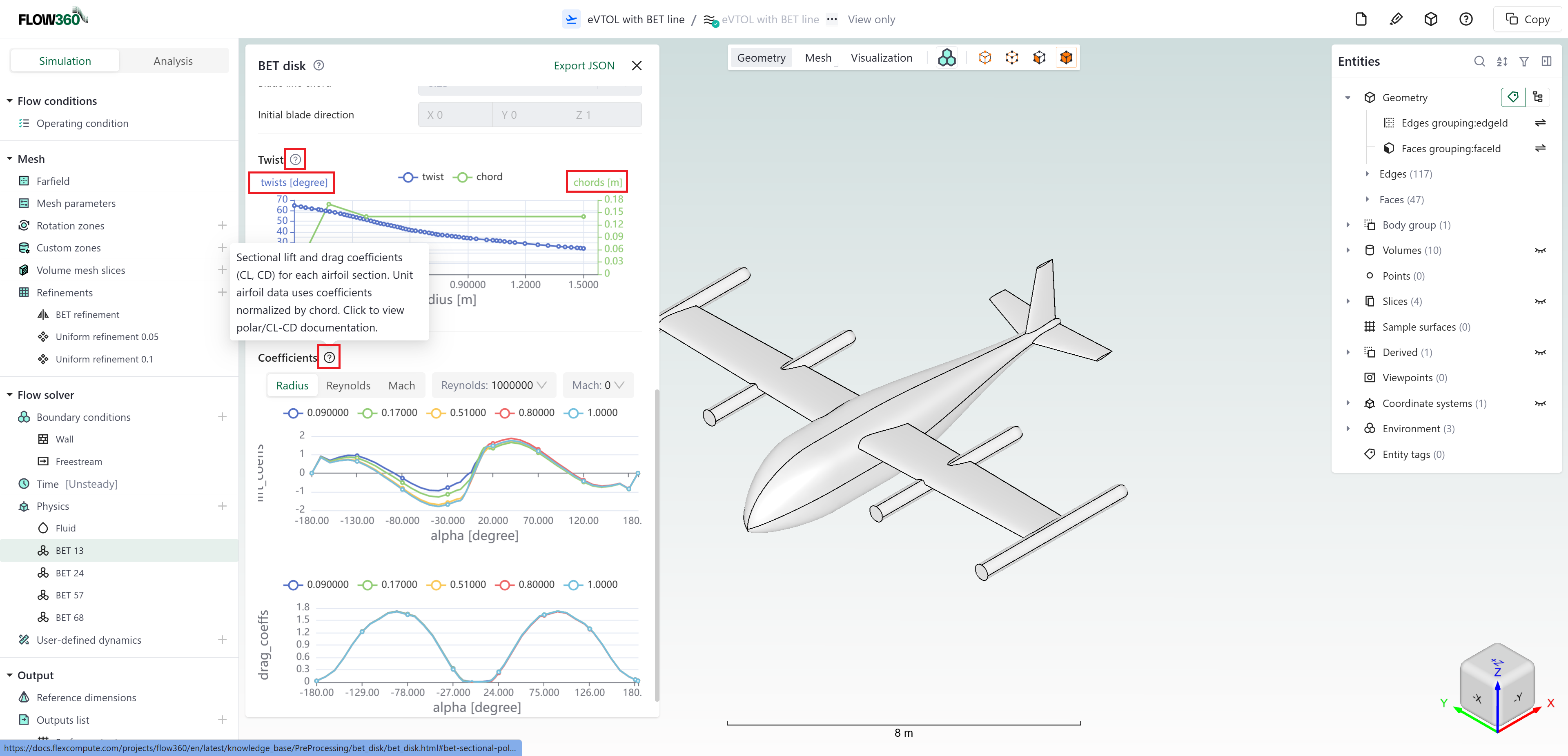Switch to the Mesh viewport tab
Image resolution: width=1568 pixels, height=756 pixels.
[818, 57]
